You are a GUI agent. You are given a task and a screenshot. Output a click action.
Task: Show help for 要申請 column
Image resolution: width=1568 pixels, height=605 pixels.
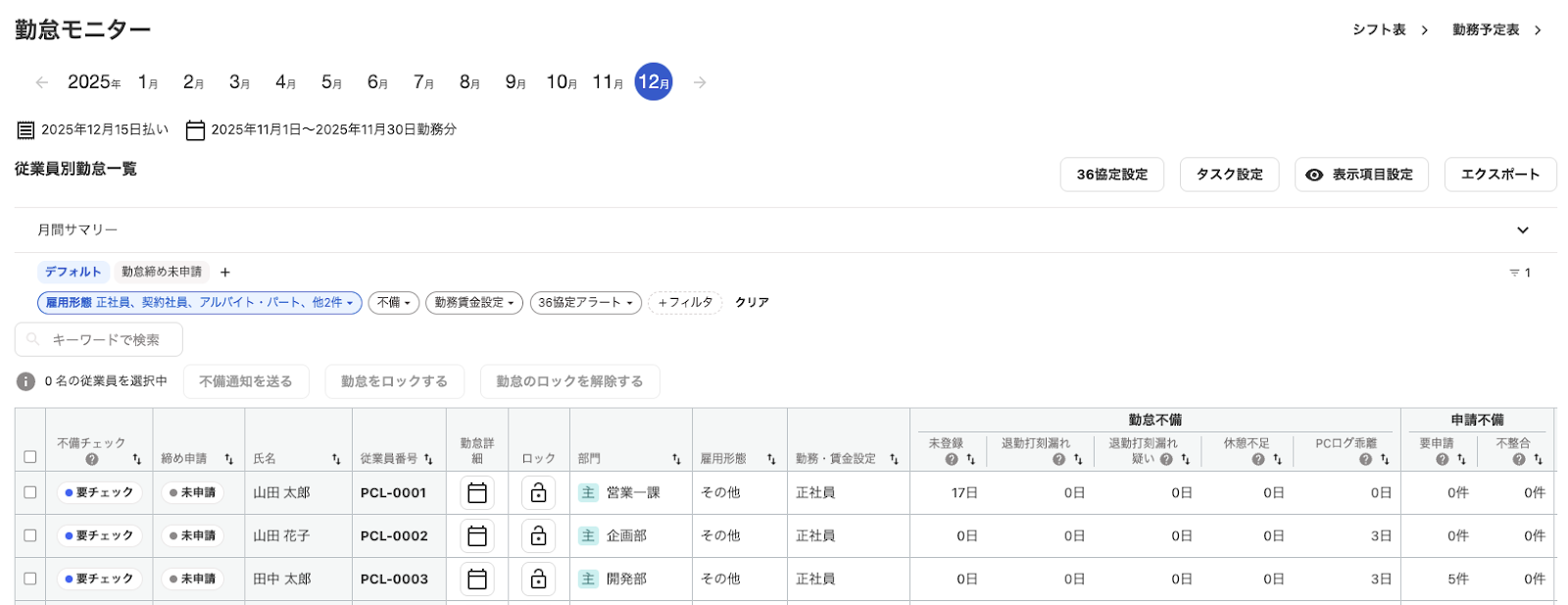1443,459
